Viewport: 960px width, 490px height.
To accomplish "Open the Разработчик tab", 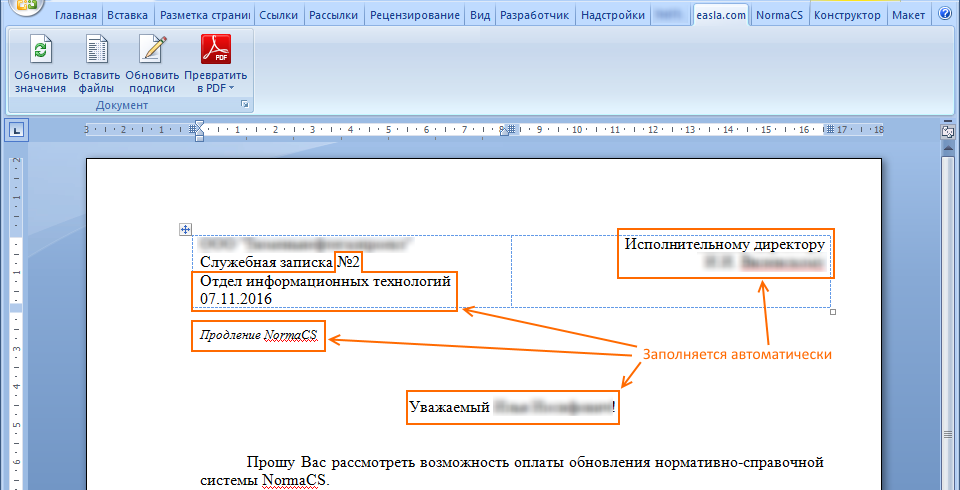I will (534, 15).
